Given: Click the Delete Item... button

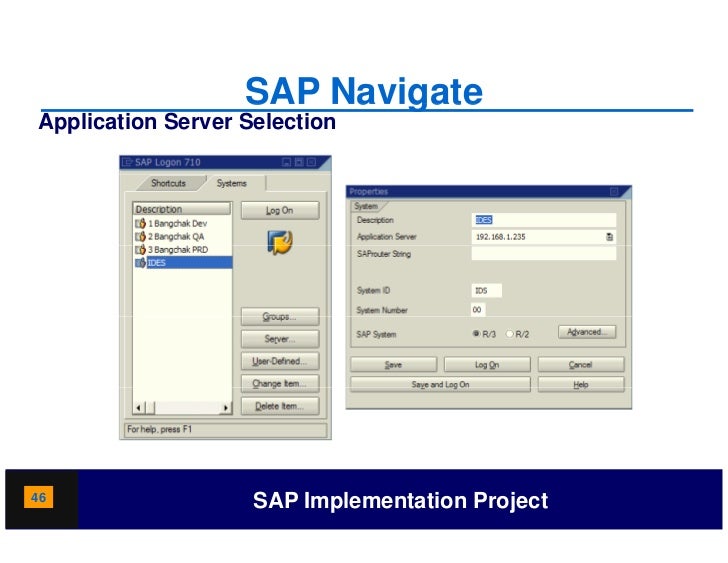Looking at the screenshot, I should pos(280,406).
